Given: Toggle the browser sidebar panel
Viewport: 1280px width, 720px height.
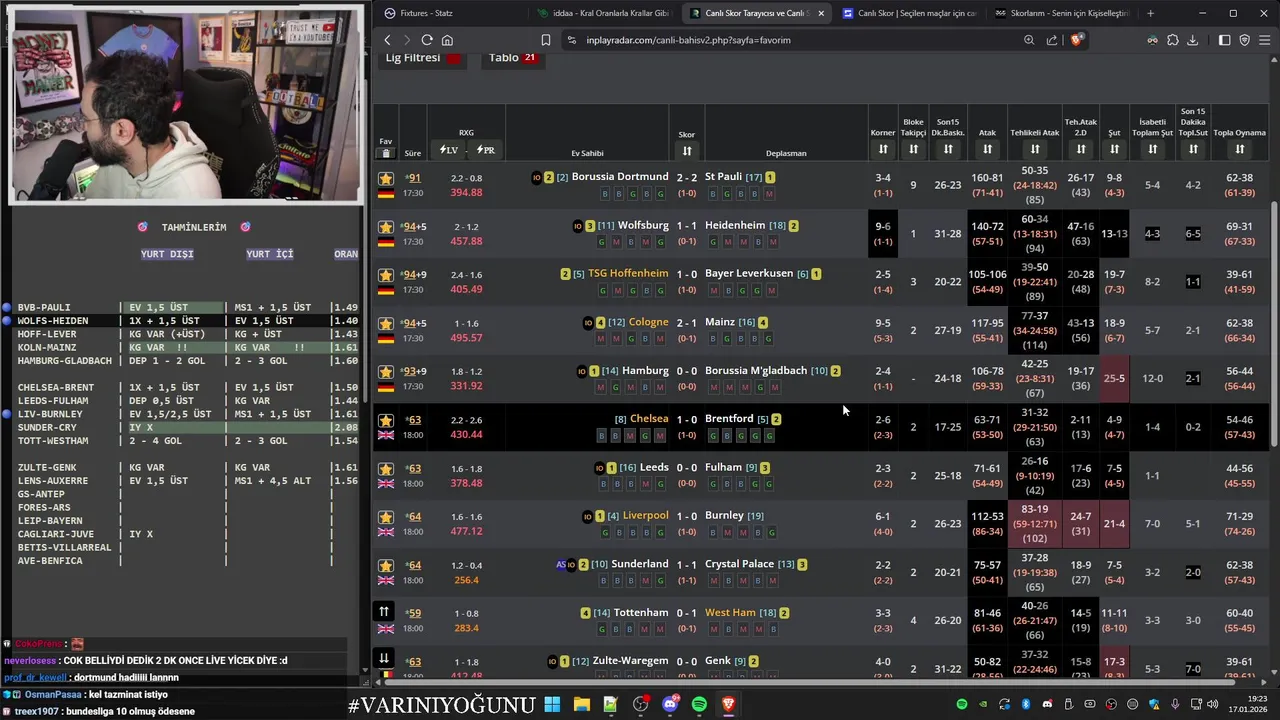Looking at the screenshot, I should 1225,40.
